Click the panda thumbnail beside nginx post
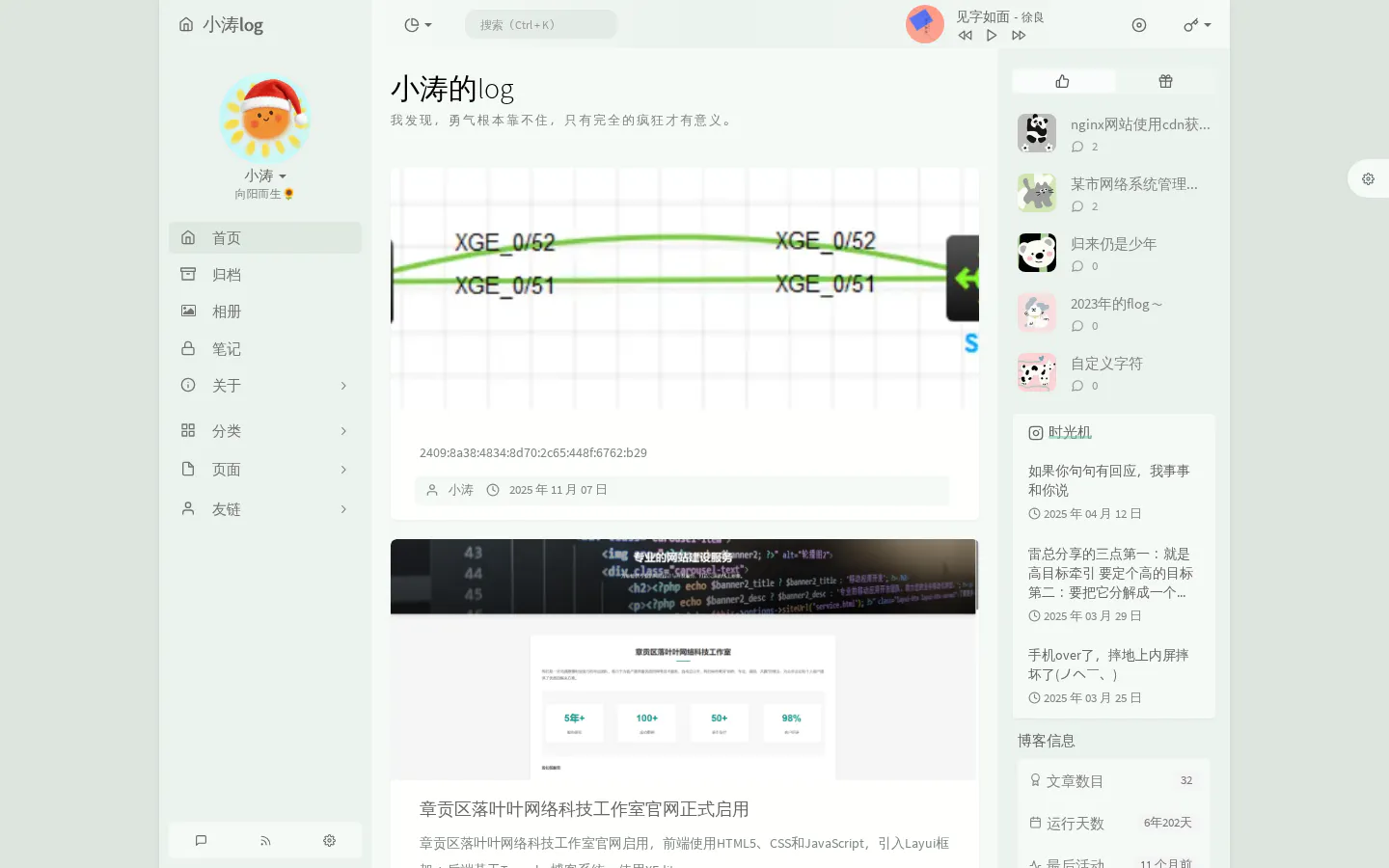Screen dimensions: 1389x868 1037,133
